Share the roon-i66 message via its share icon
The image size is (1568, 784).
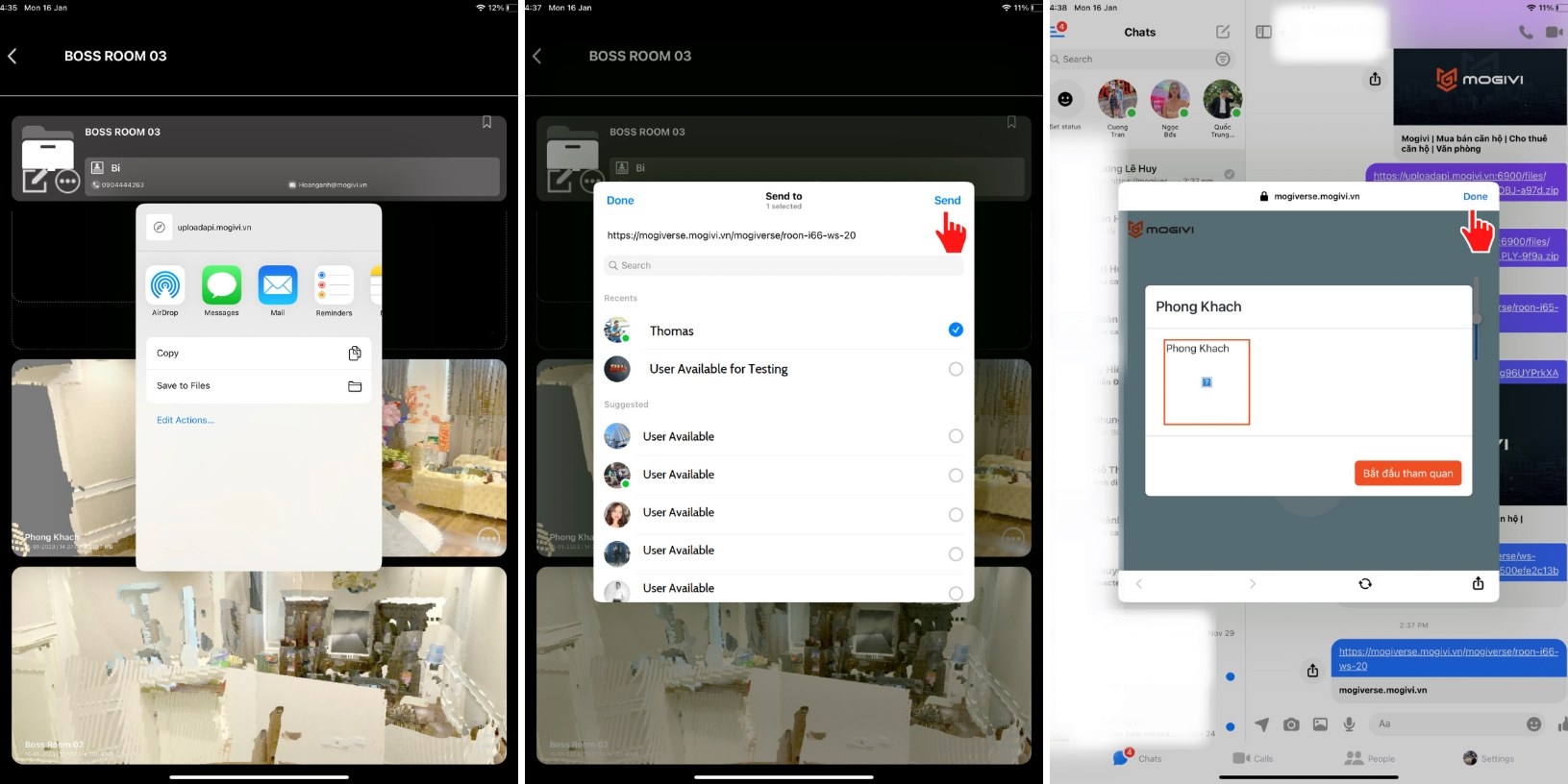pos(1312,671)
